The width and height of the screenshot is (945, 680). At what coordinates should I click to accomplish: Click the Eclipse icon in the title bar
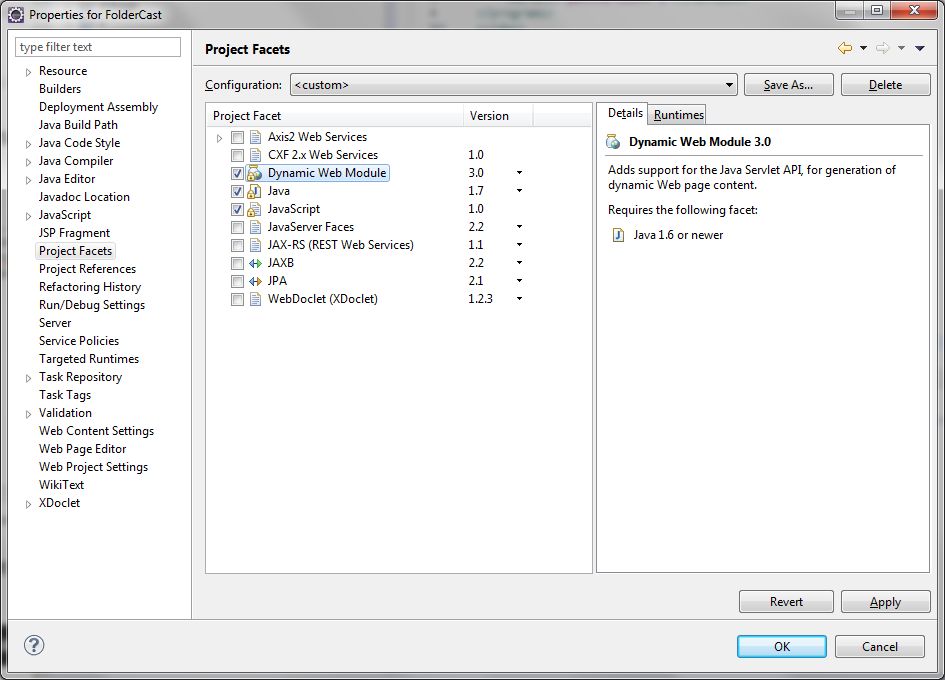coord(16,14)
